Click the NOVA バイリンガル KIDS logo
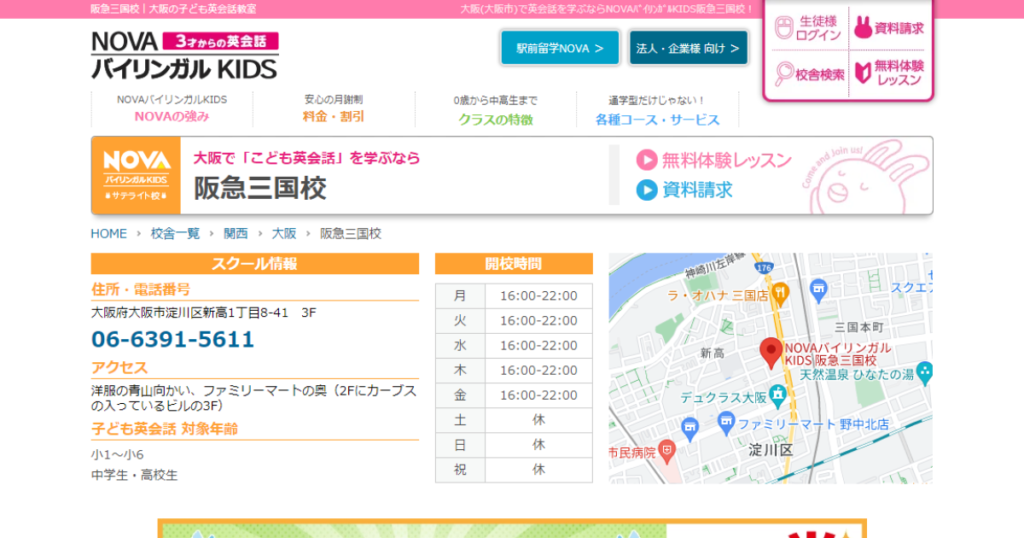 click(184, 55)
